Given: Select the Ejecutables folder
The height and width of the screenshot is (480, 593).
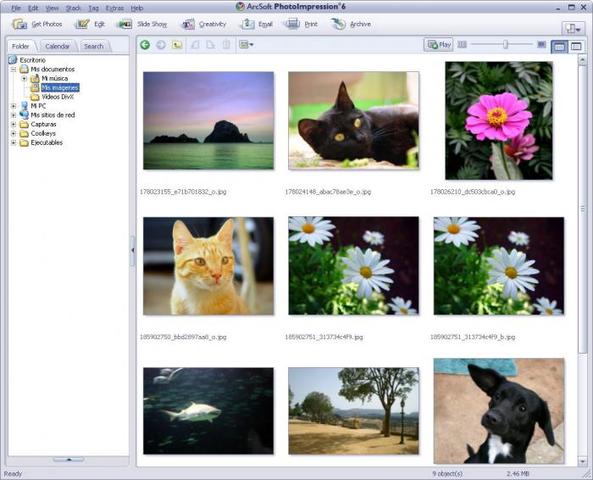Looking at the screenshot, I should pos(47,143).
